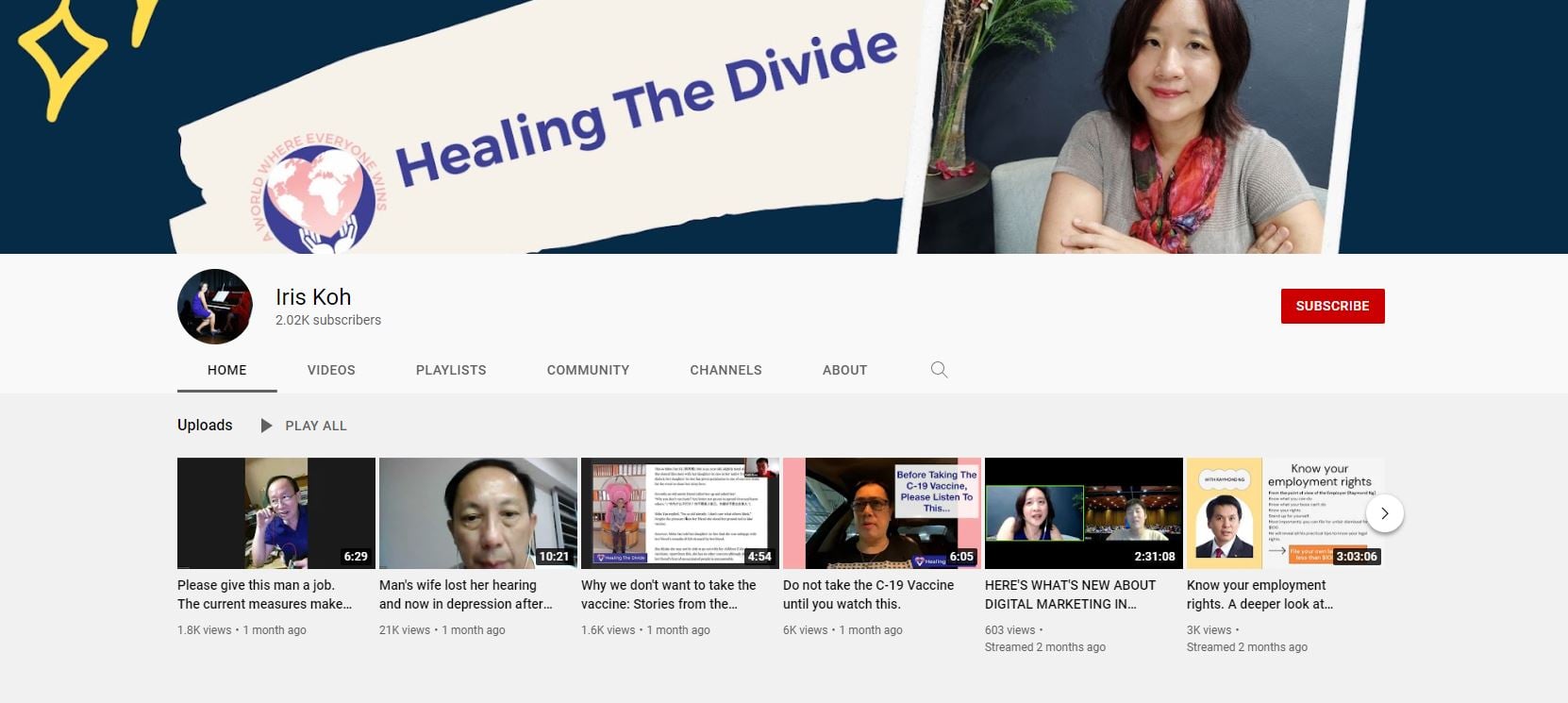Open the 10:21 video thumbnail
The height and width of the screenshot is (703, 1568).
(x=478, y=512)
